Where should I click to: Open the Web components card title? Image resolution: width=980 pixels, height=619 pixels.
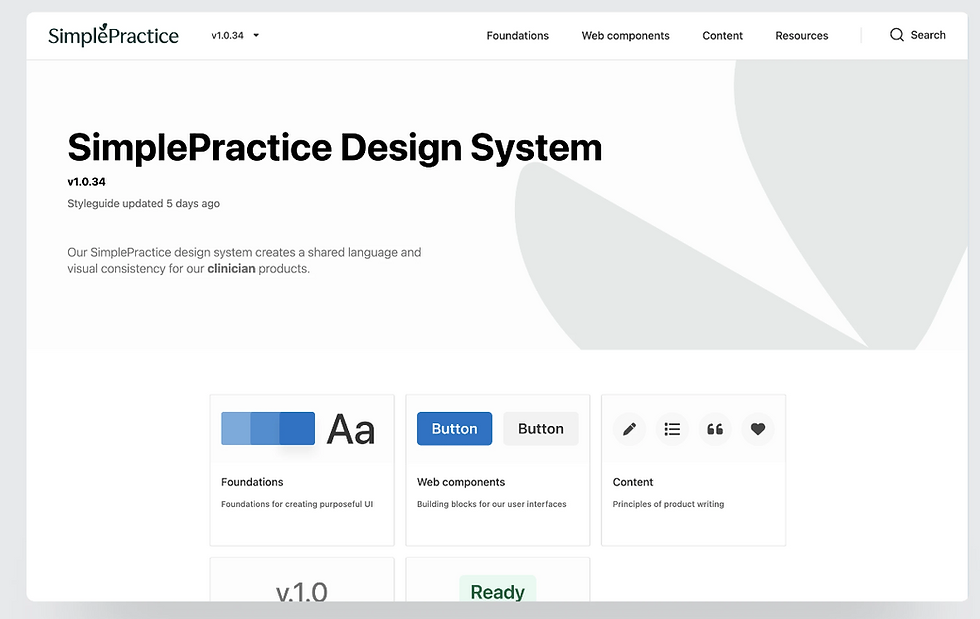tap(461, 482)
